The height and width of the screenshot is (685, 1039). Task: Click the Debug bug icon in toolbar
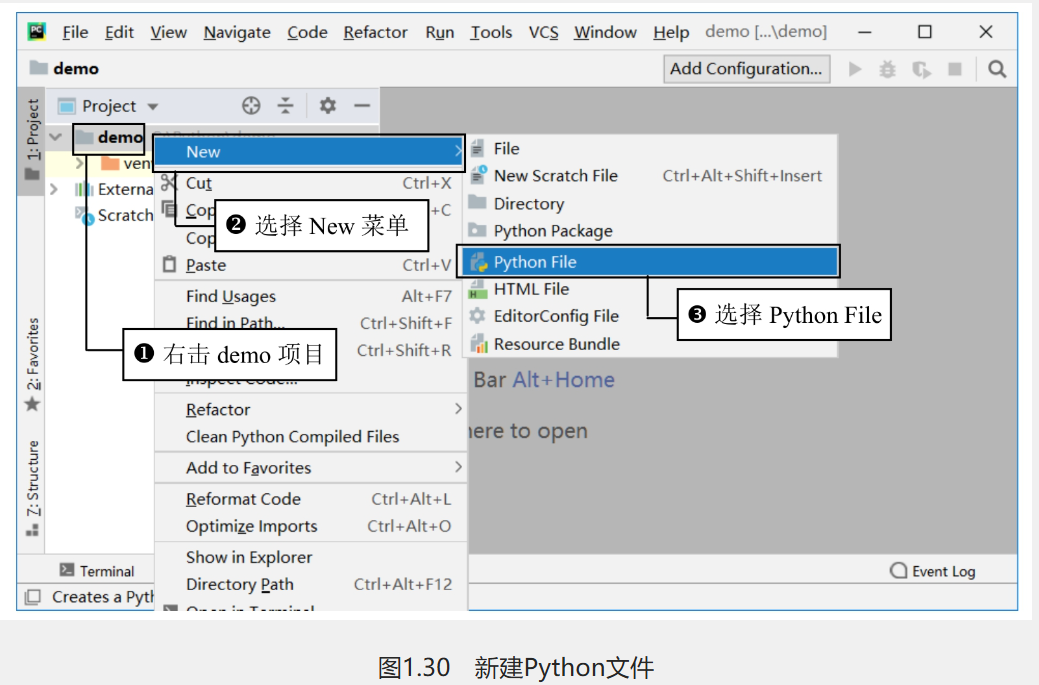pos(887,69)
